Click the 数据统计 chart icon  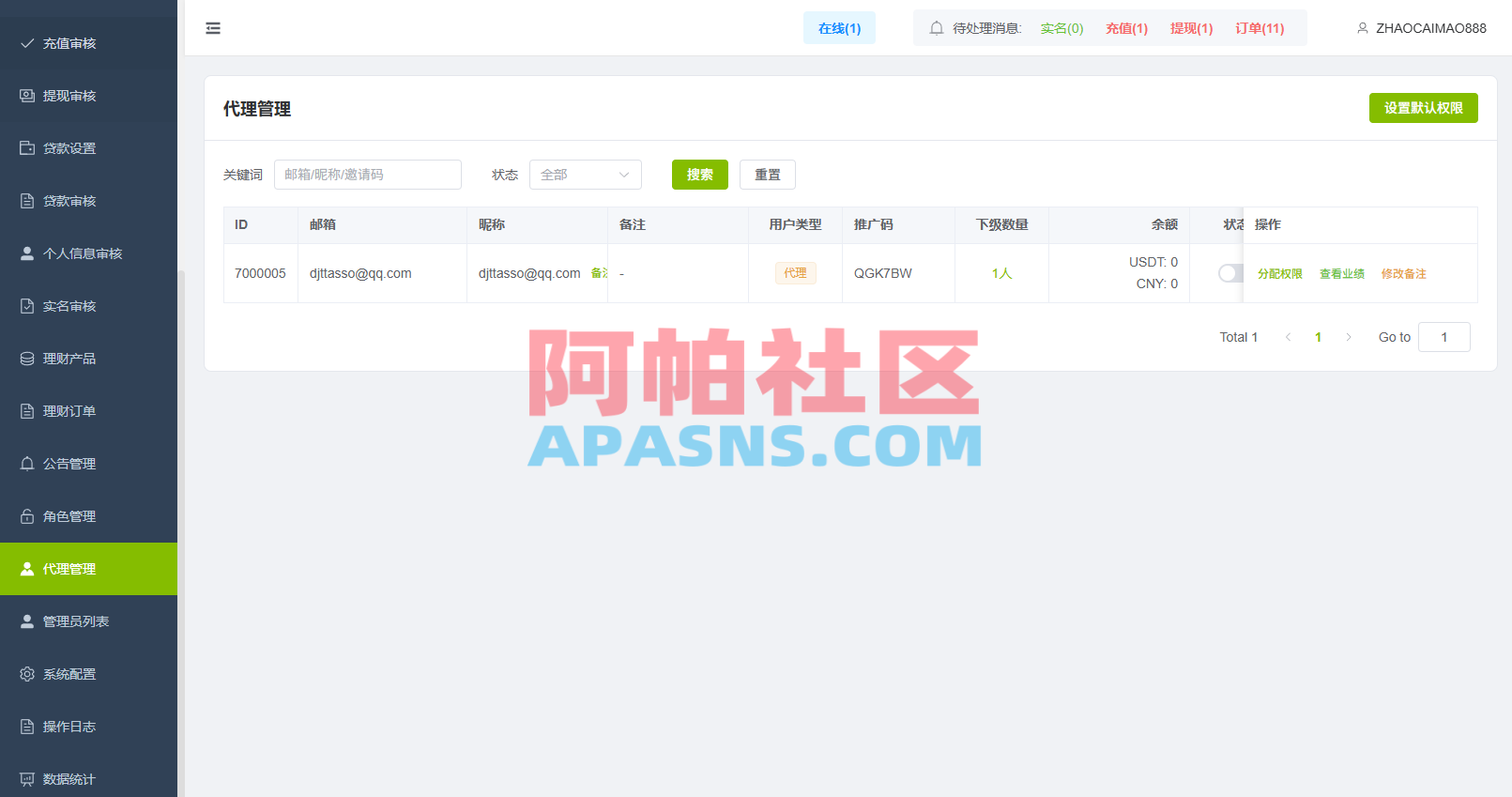click(27, 779)
